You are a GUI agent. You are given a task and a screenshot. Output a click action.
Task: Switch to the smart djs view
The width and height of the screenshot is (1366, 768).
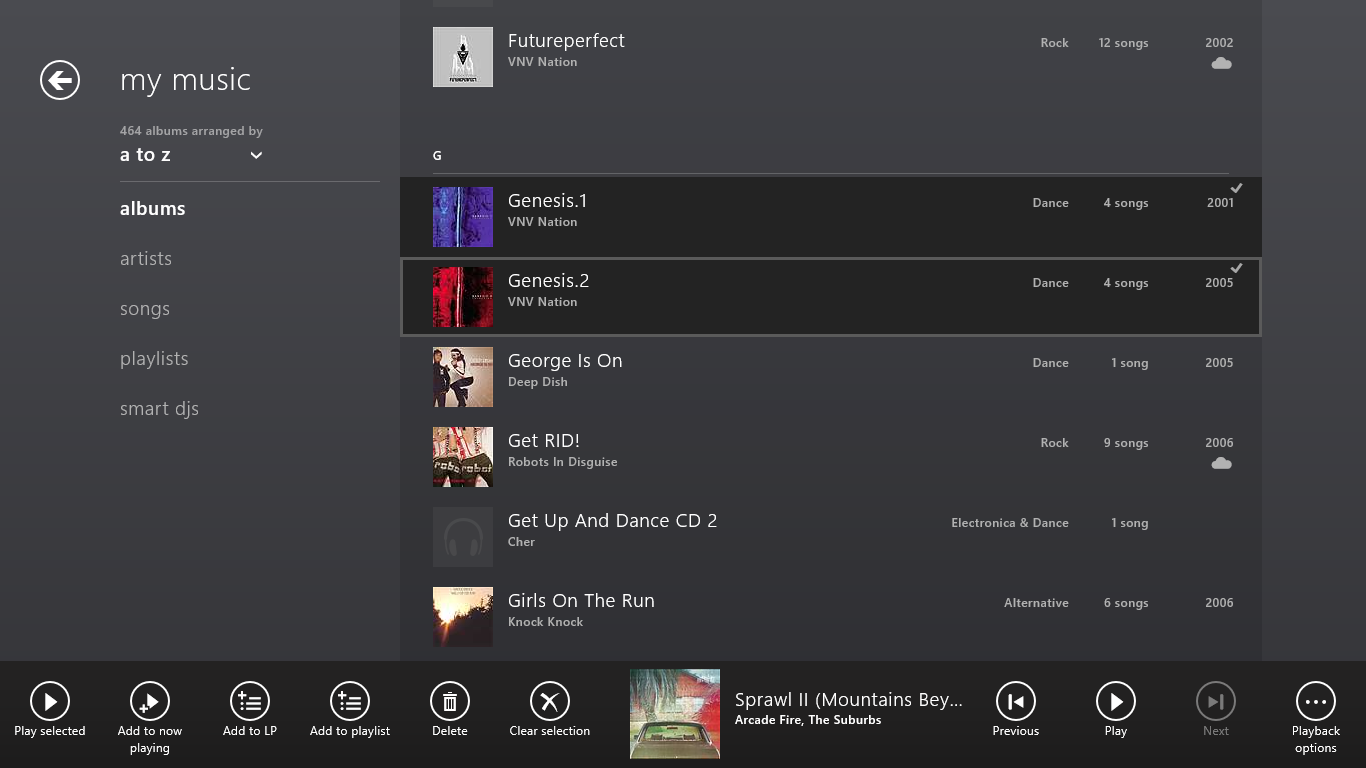coord(159,409)
